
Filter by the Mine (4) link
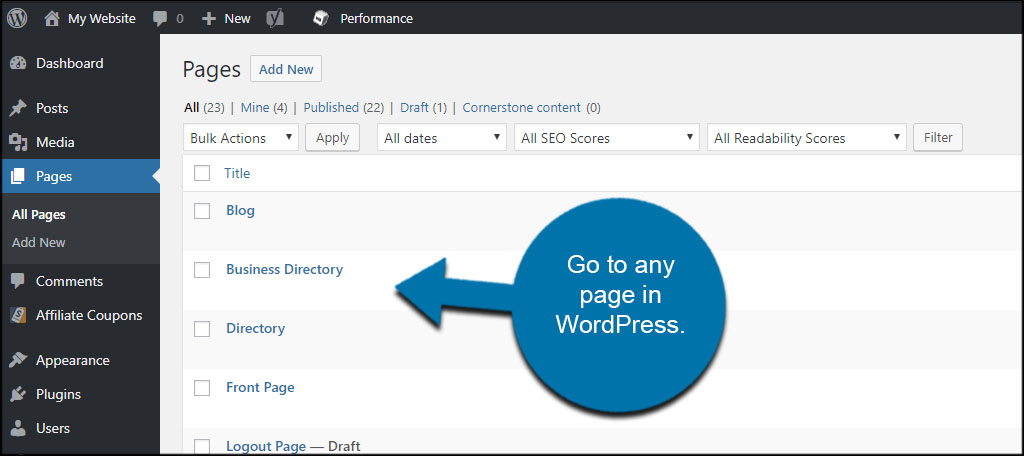click(264, 108)
